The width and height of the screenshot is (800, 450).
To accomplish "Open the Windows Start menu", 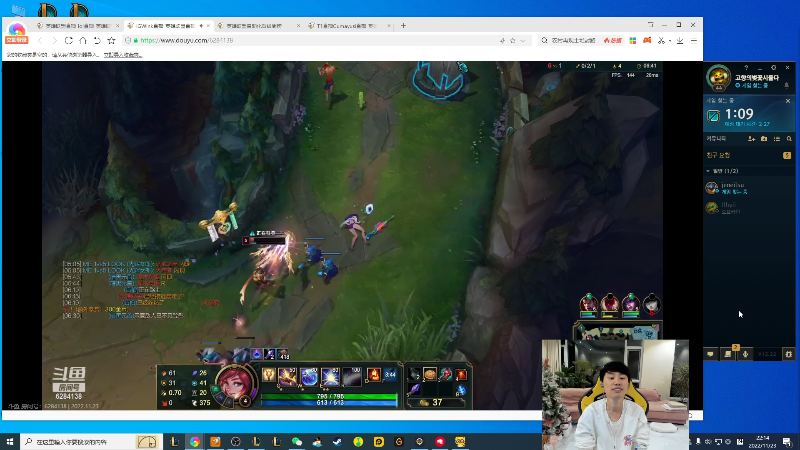I will [10, 441].
